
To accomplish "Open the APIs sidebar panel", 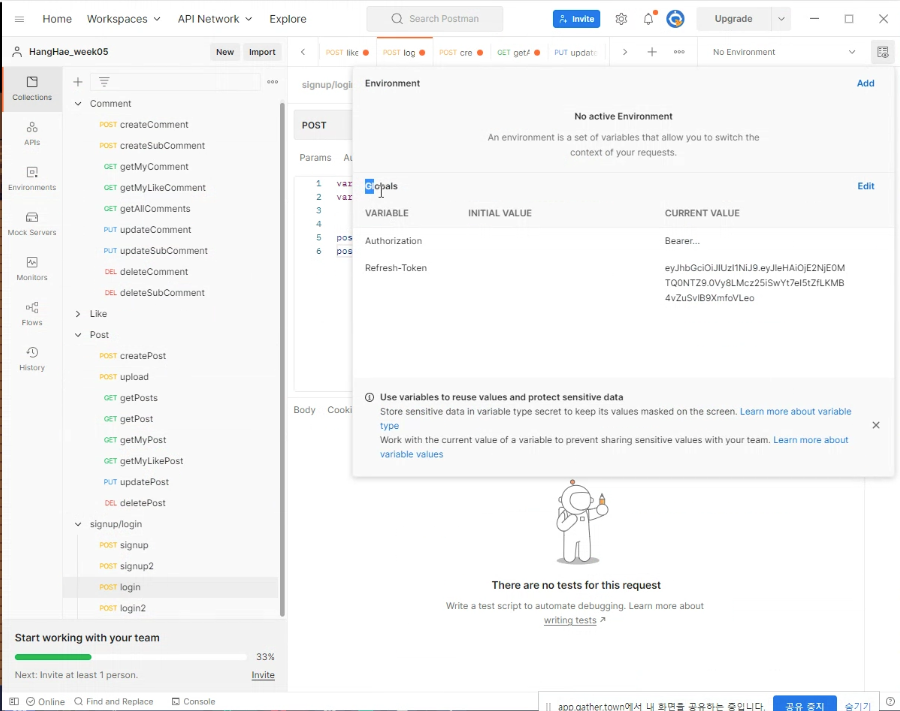I will pyautogui.click(x=32, y=133).
